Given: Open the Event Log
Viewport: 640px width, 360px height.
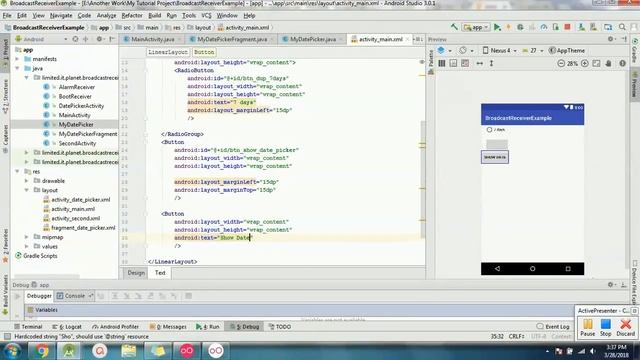Looking at the screenshot, I should [553, 327].
